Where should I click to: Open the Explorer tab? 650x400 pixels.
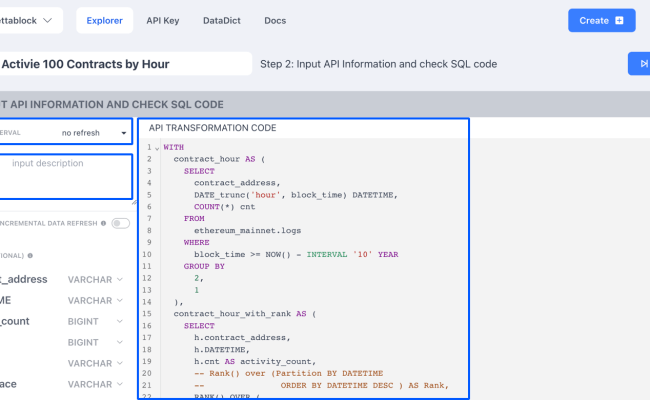coord(104,20)
